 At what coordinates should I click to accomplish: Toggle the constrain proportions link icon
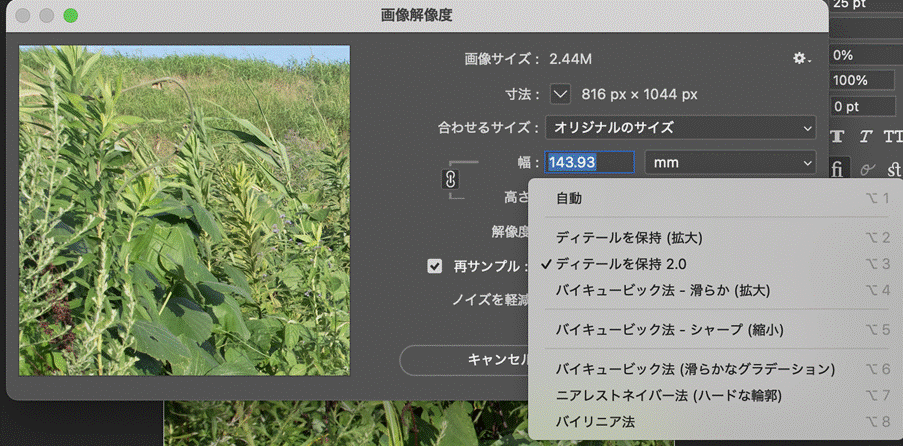450,180
